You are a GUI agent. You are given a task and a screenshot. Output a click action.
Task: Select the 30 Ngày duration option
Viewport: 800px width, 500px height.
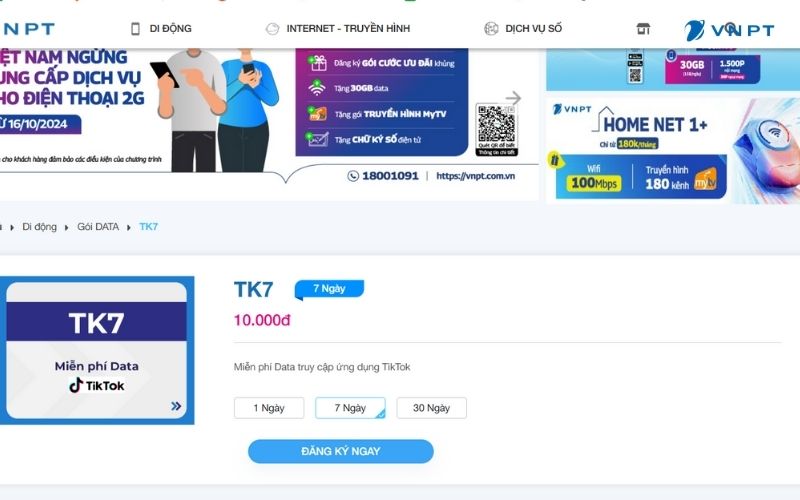431,408
